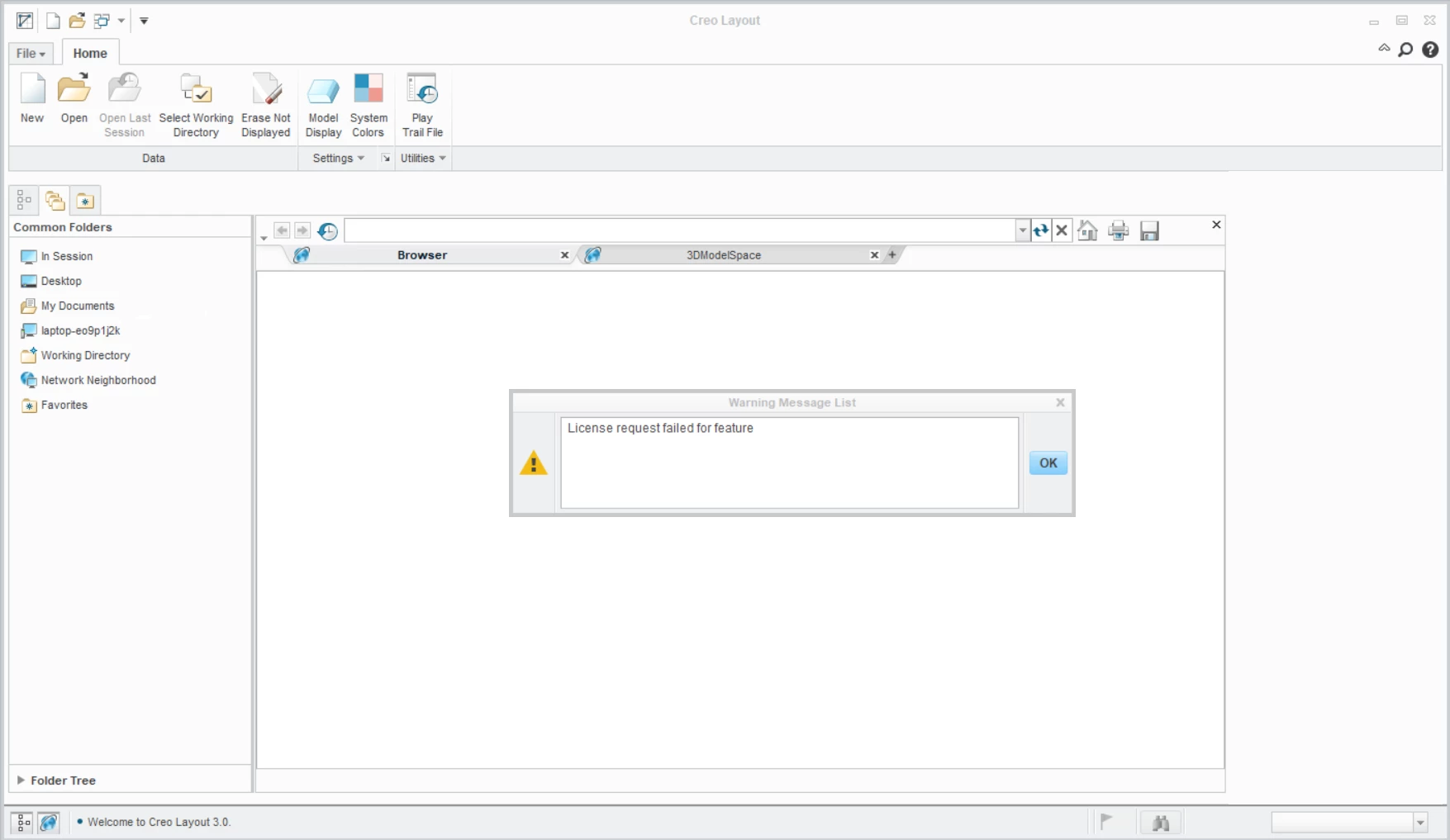The image size is (1450, 840).
Task: Switch to the 3DModelSpace tab
Action: [724, 255]
